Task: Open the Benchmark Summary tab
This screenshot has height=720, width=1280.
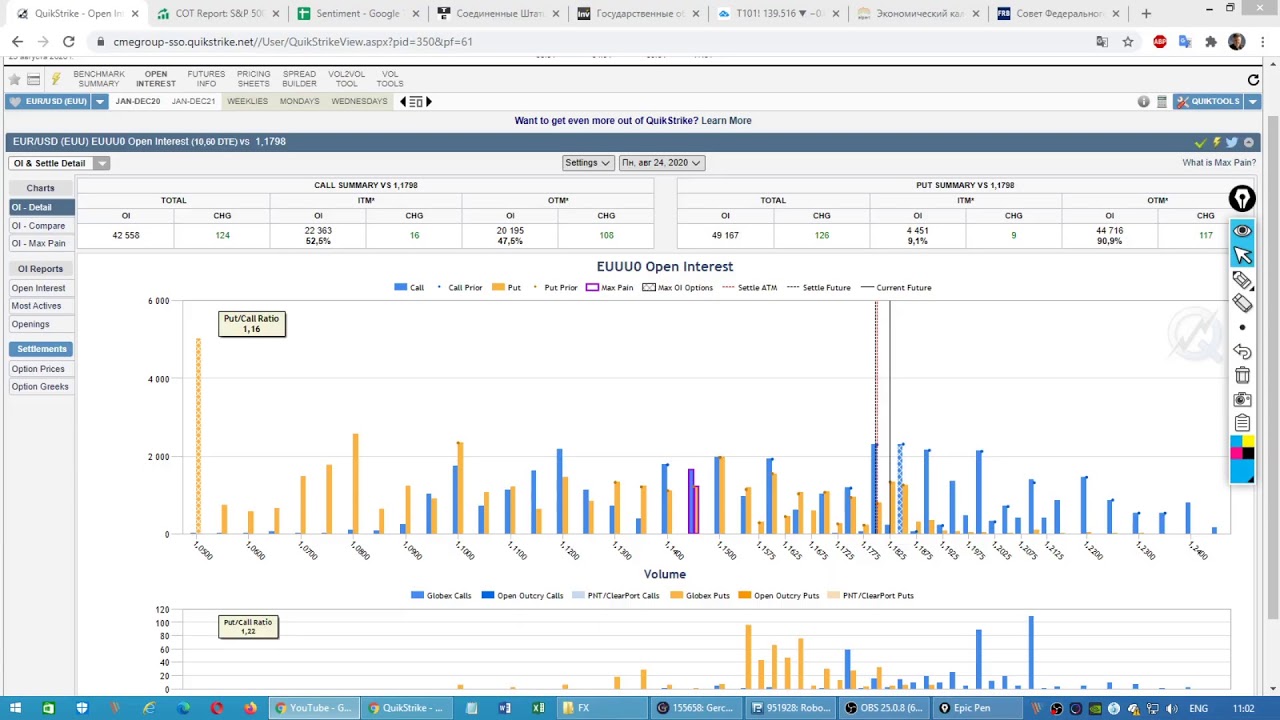Action: click(99, 79)
